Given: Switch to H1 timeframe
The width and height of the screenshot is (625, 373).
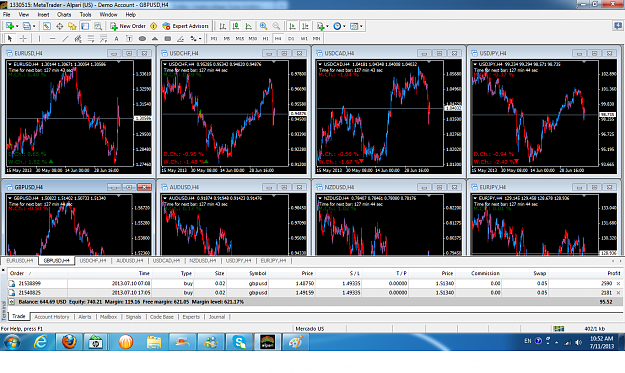Looking at the screenshot, I should point(265,39).
